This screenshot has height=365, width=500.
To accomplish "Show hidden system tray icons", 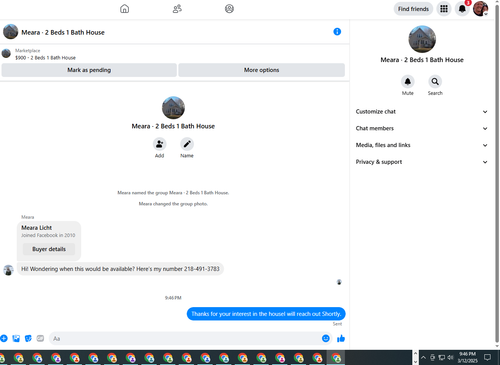I will 423,357.
